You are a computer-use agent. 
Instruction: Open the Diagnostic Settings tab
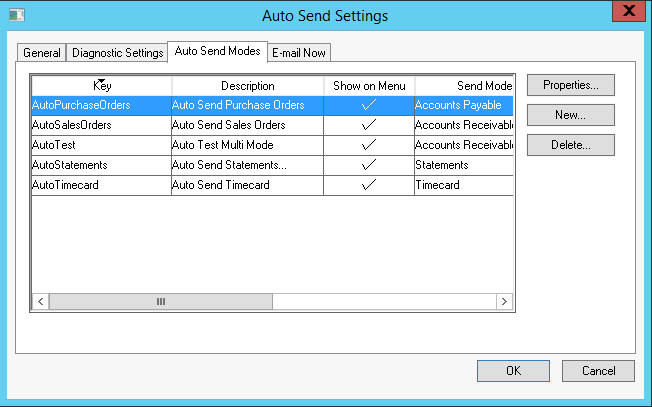(x=117, y=53)
